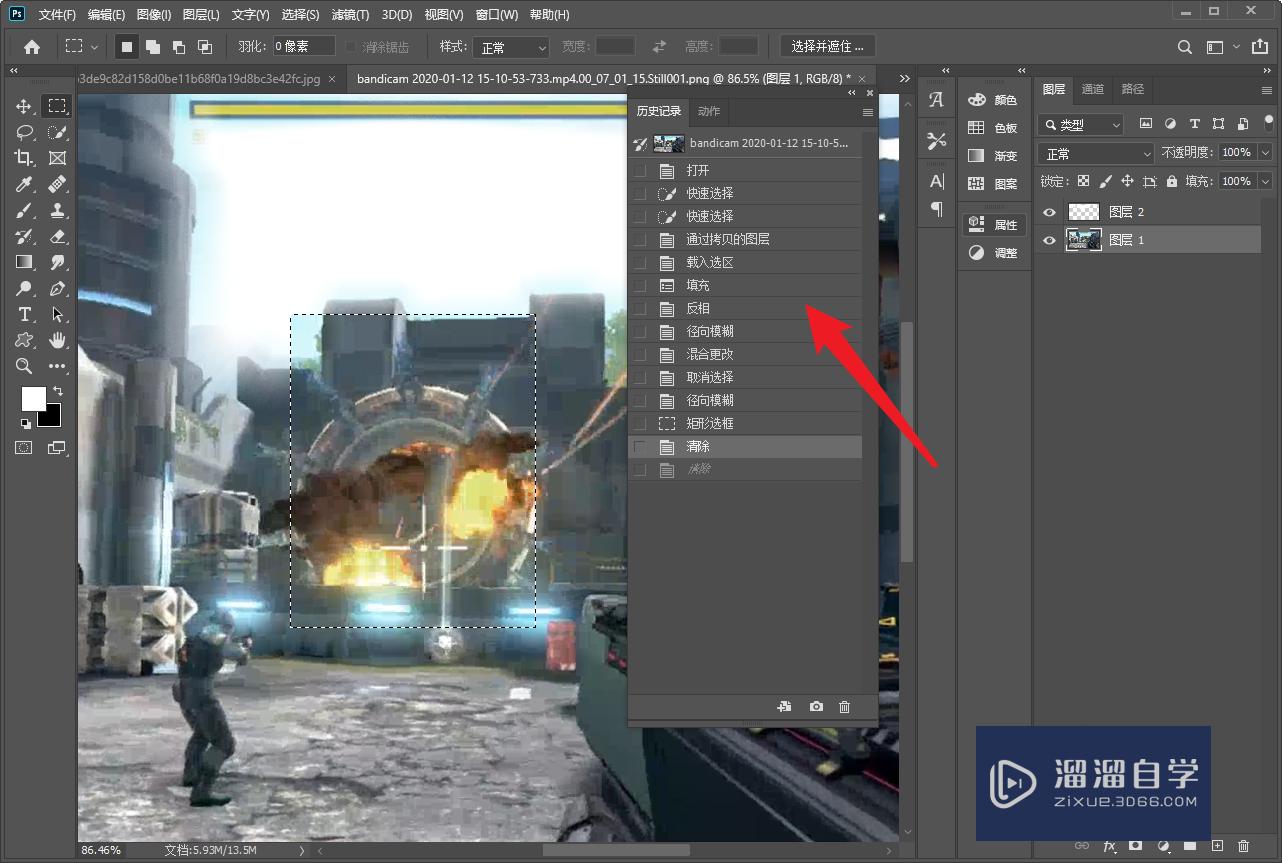1282x863 pixels.
Task: Open the 类型 layer filter dropdown
Action: pos(1081,125)
